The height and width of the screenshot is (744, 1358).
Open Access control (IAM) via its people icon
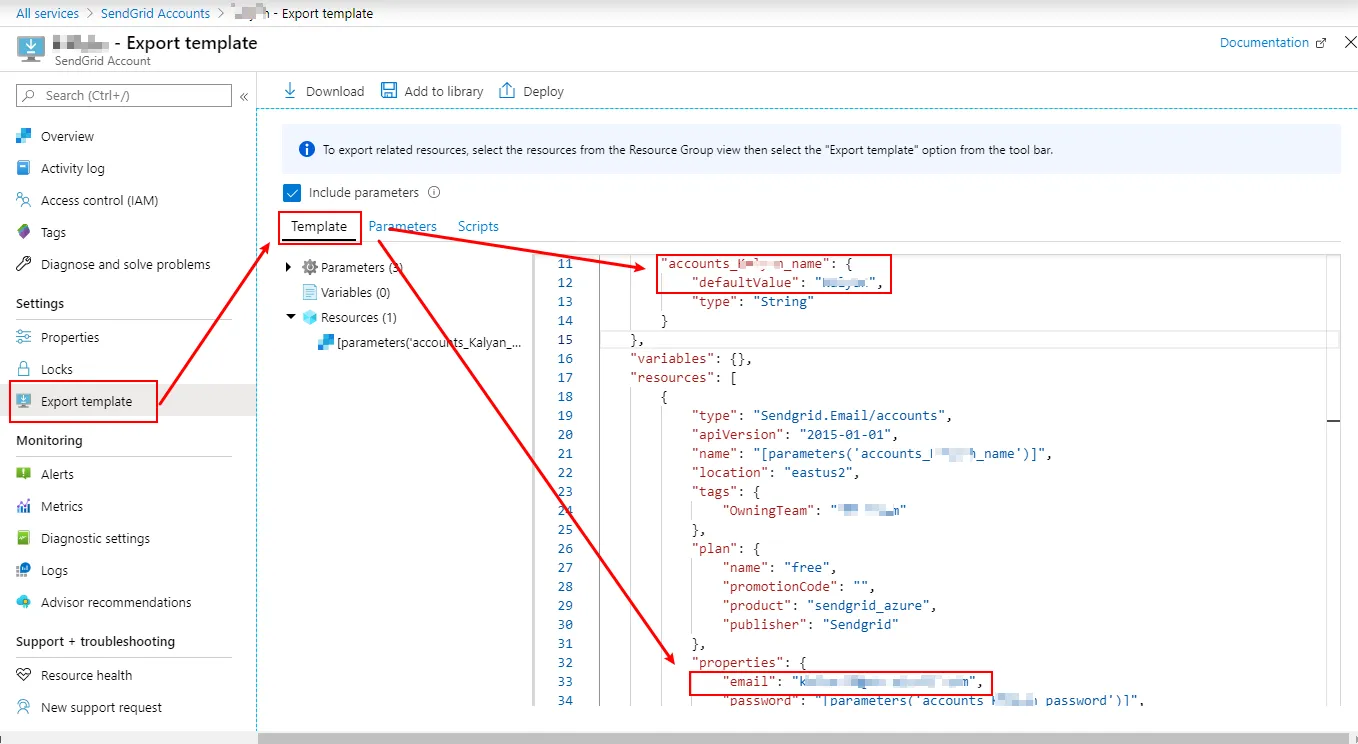point(24,200)
